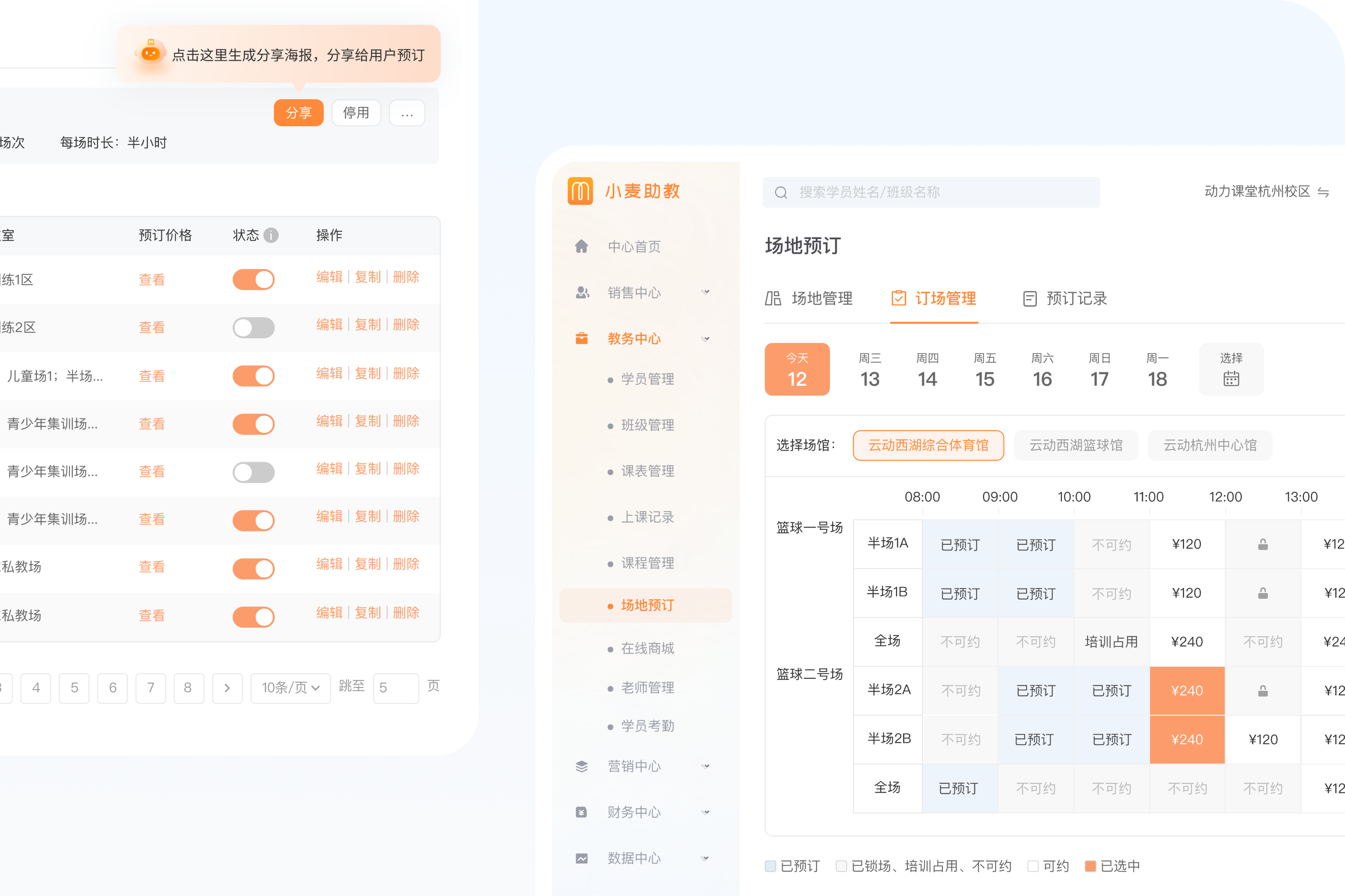
Task: Select the 云动杭州中心馆 venue
Action: point(1210,445)
